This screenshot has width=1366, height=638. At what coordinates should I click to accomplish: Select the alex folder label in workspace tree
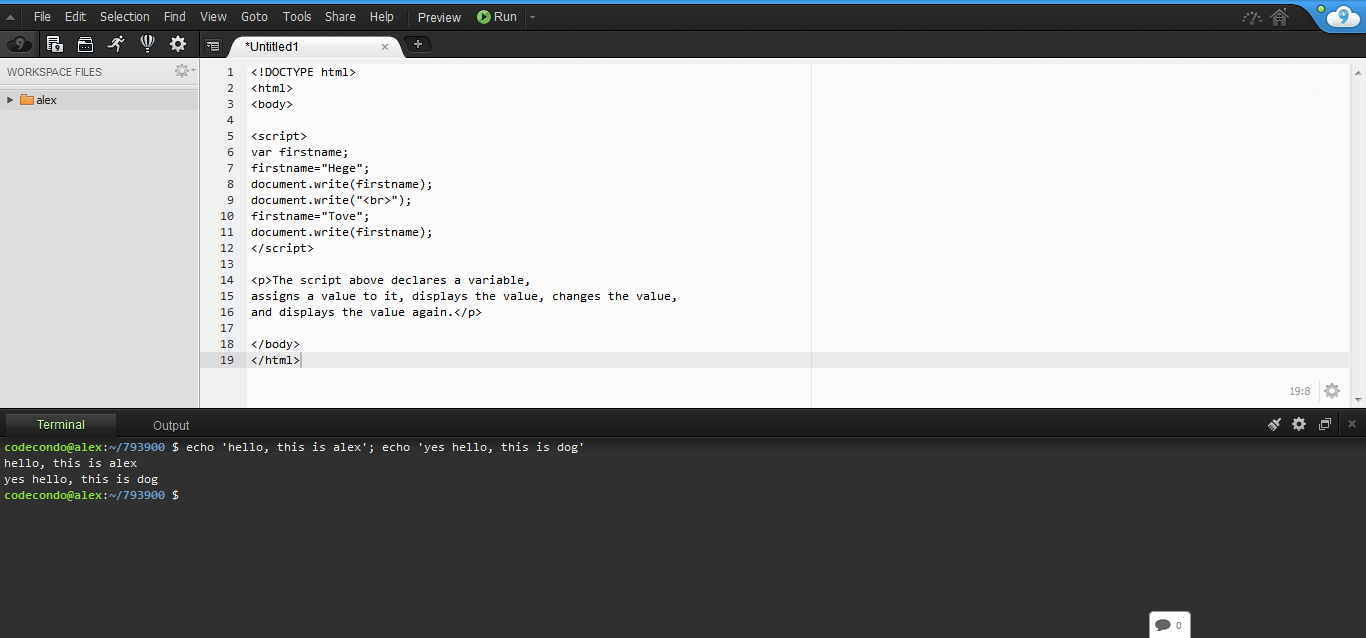(x=46, y=100)
